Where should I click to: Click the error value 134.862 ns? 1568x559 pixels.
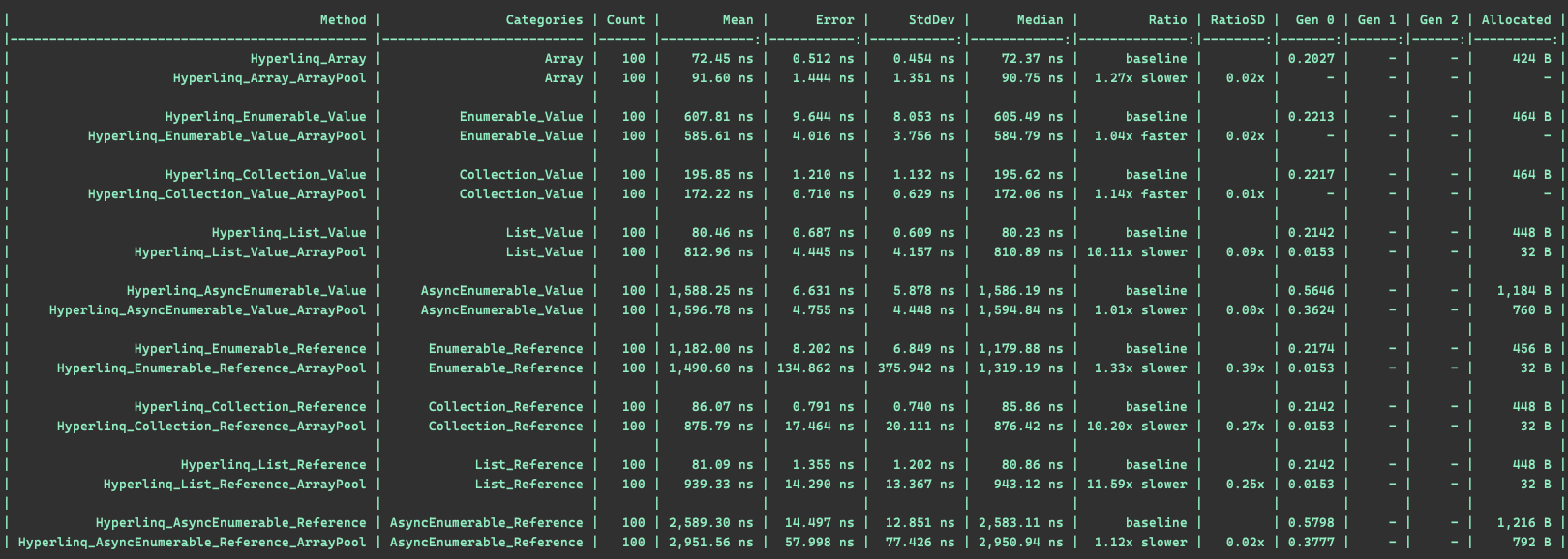(816, 368)
